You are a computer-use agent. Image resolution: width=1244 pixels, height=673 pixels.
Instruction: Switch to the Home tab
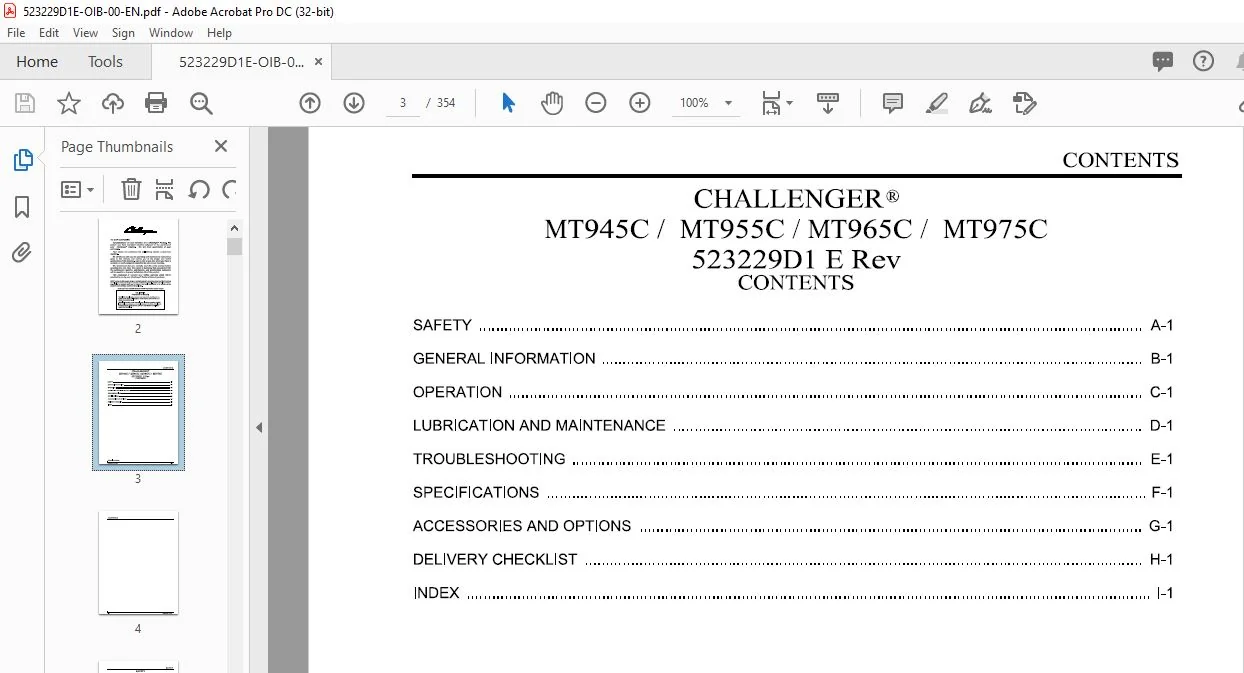37,61
